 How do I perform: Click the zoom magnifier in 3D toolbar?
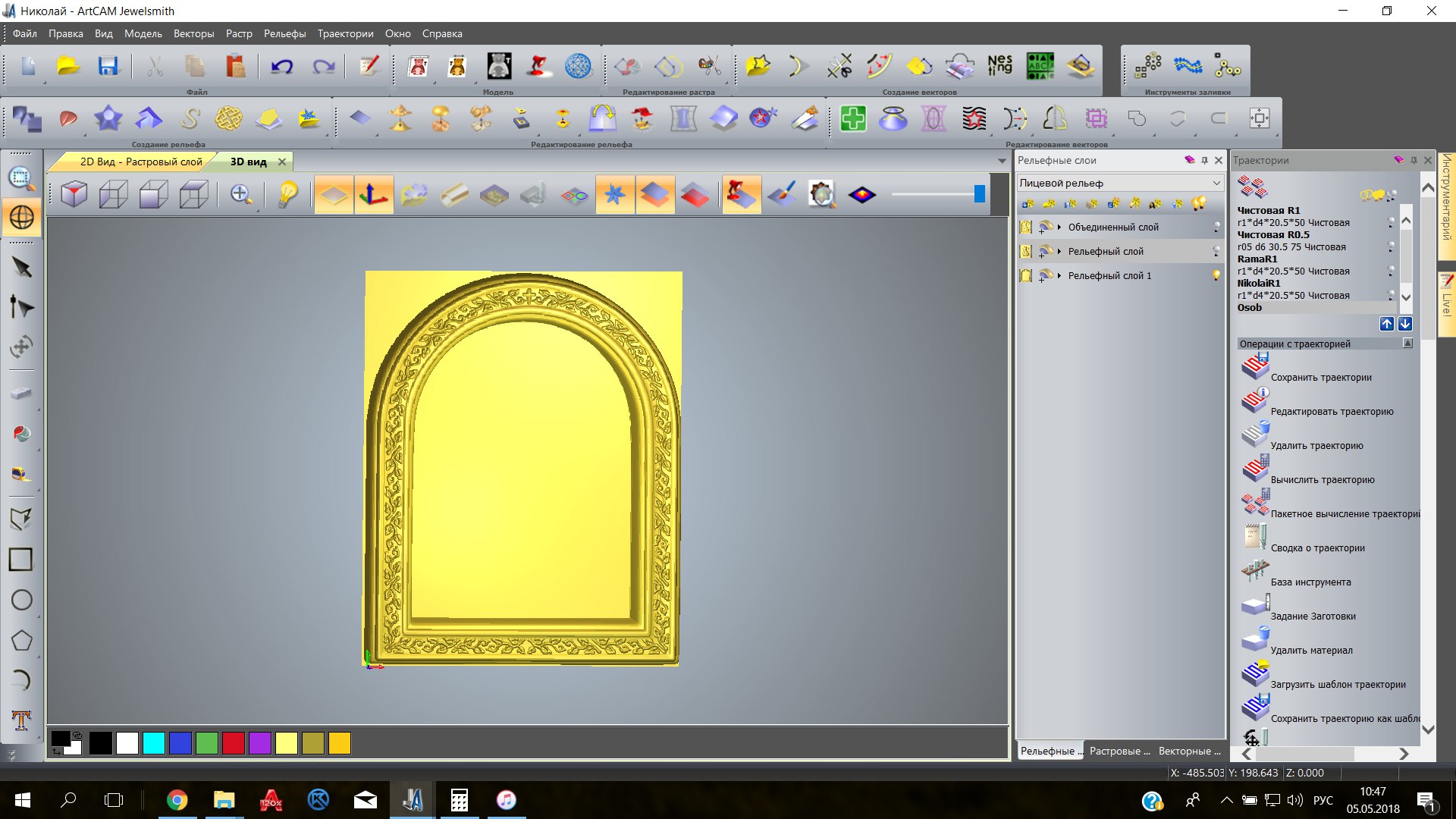241,194
